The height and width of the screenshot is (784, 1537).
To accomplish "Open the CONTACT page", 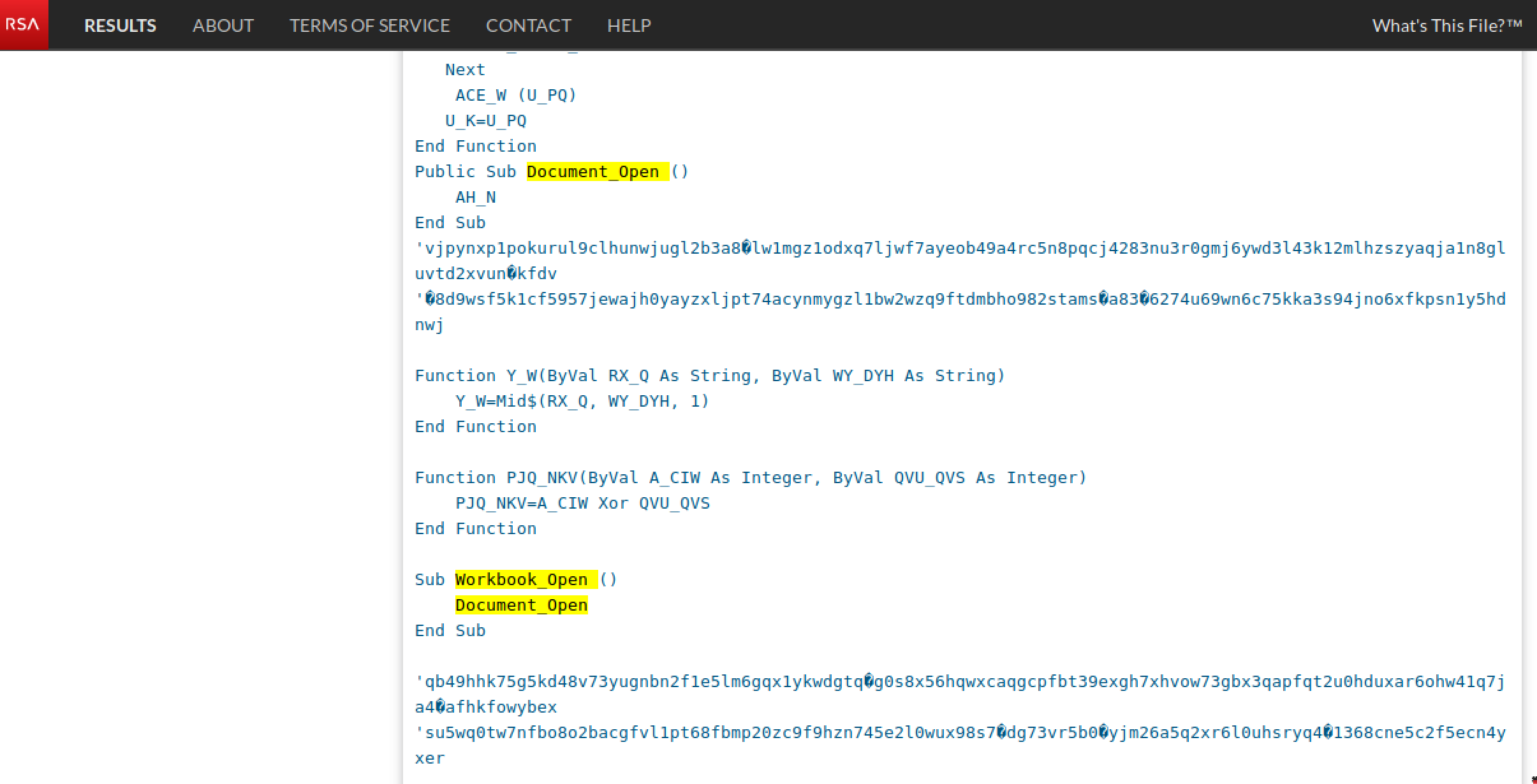I will (x=528, y=25).
